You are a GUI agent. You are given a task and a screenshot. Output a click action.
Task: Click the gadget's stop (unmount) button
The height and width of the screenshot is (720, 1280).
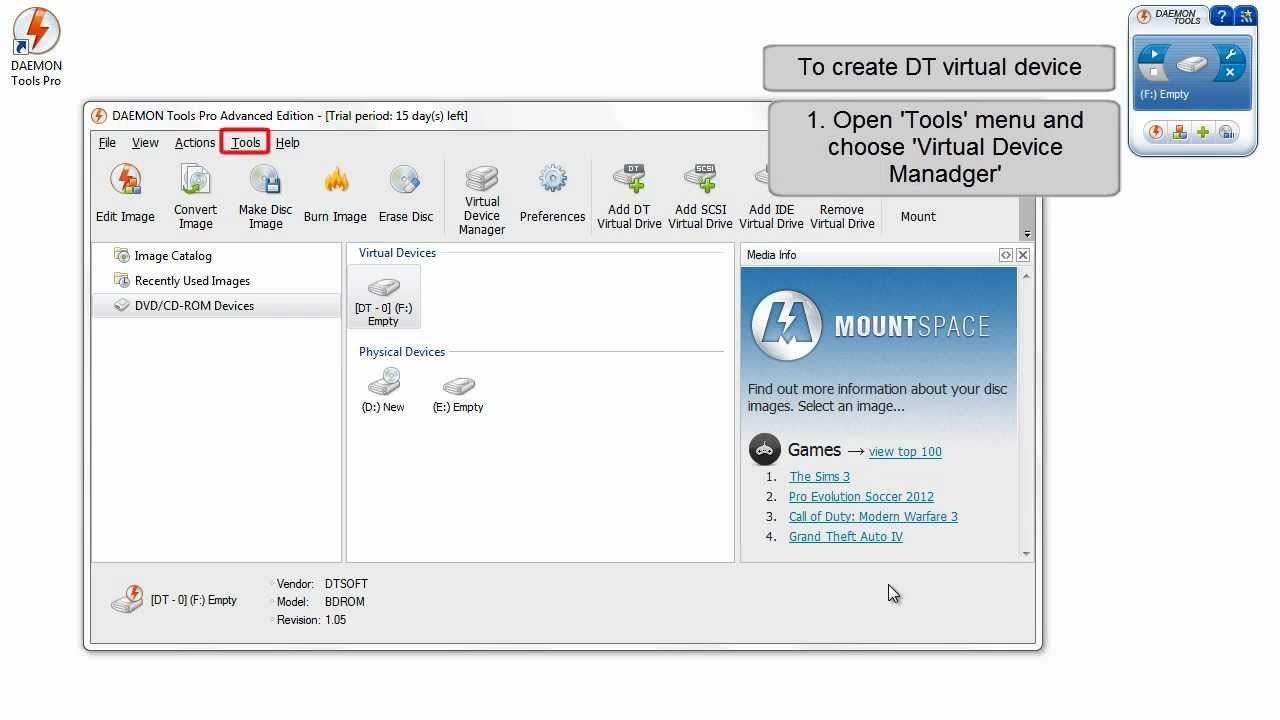point(1153,73)
